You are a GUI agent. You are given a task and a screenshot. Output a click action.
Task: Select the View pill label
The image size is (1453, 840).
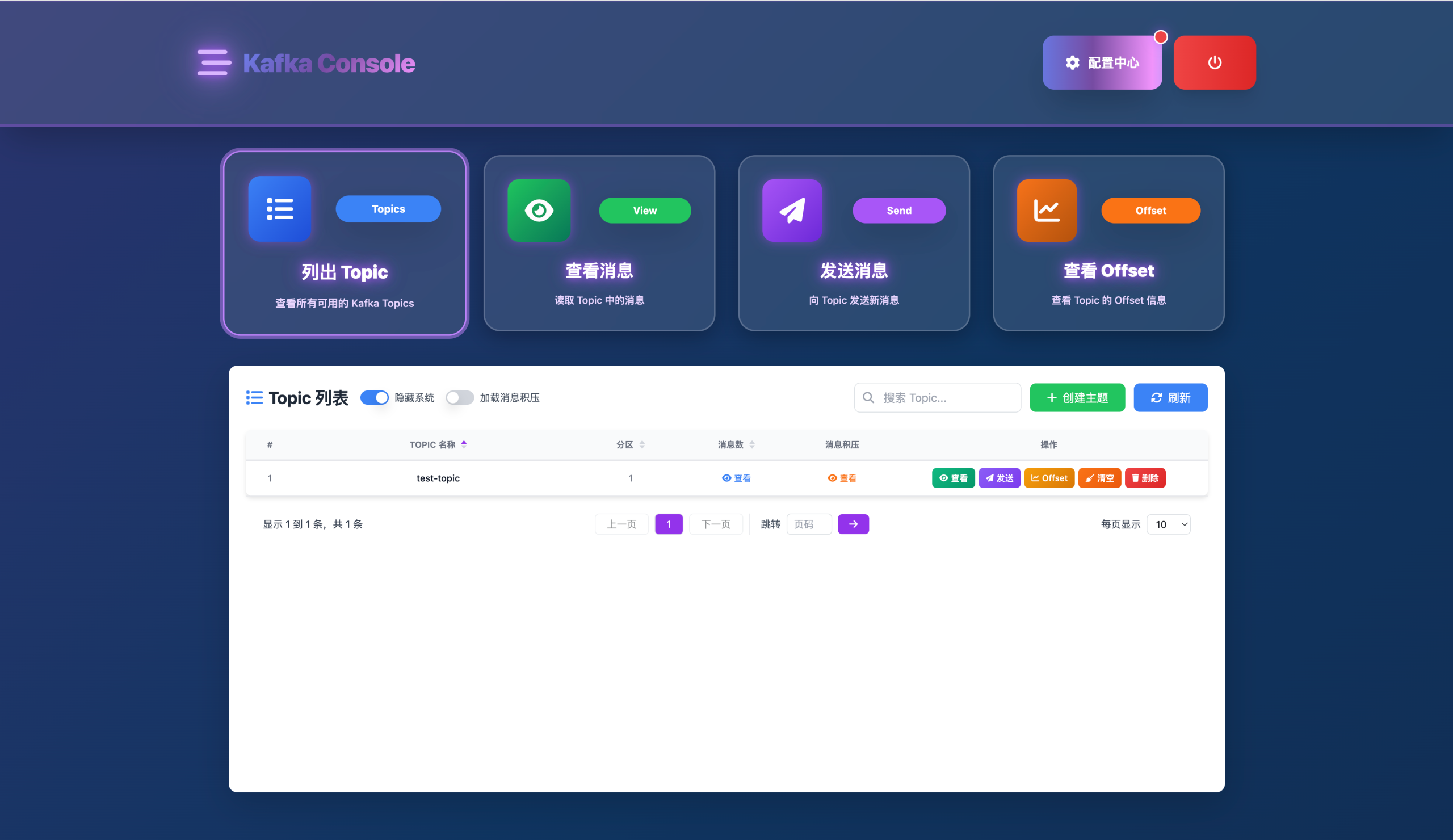pyautogui.click(x=645, y=211)
